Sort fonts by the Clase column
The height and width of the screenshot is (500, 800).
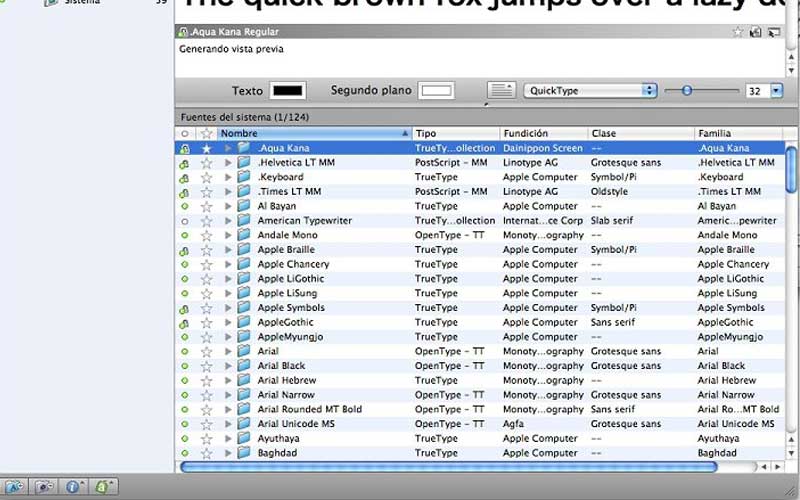tap(641, 133)
